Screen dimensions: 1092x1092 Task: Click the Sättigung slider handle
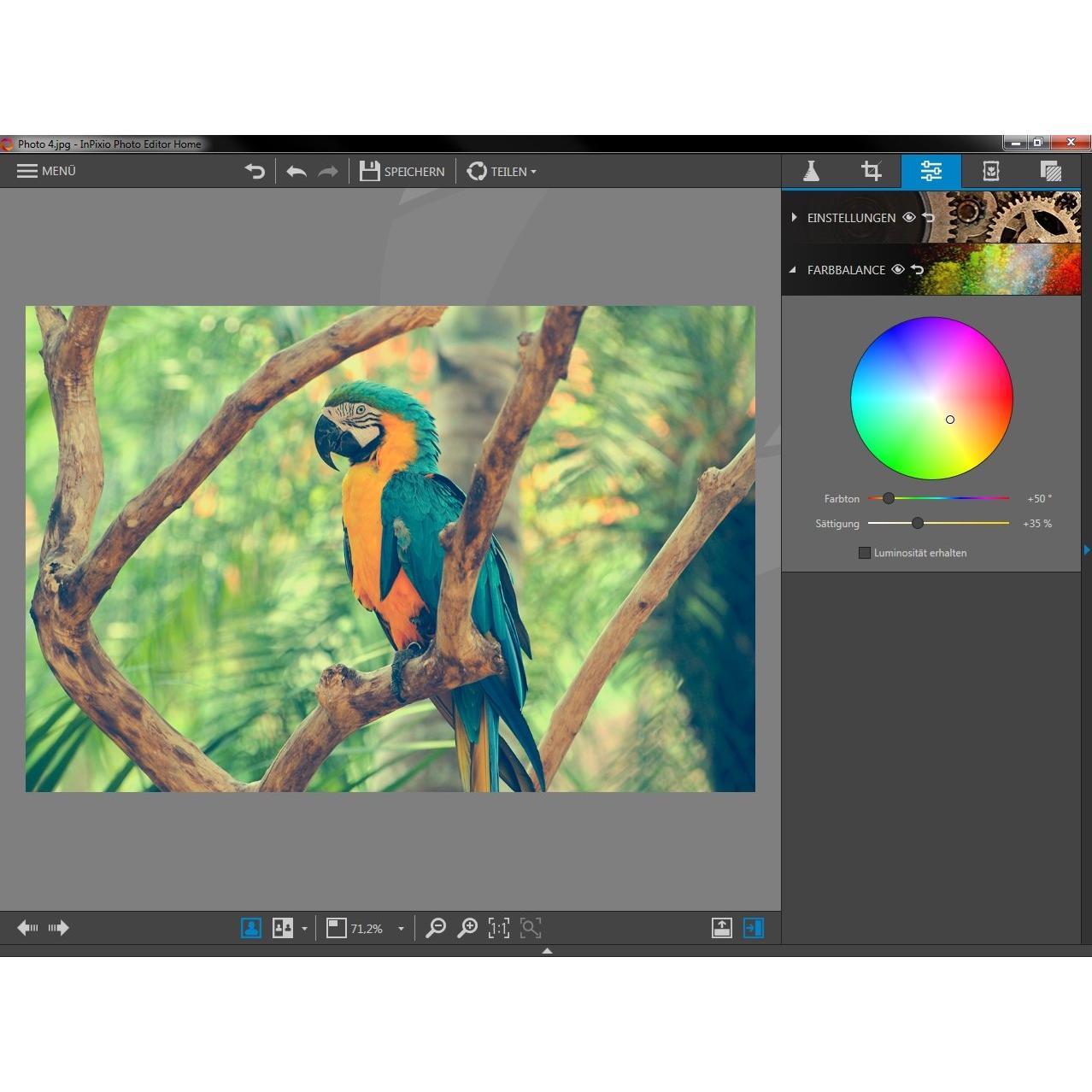[917, 523]
